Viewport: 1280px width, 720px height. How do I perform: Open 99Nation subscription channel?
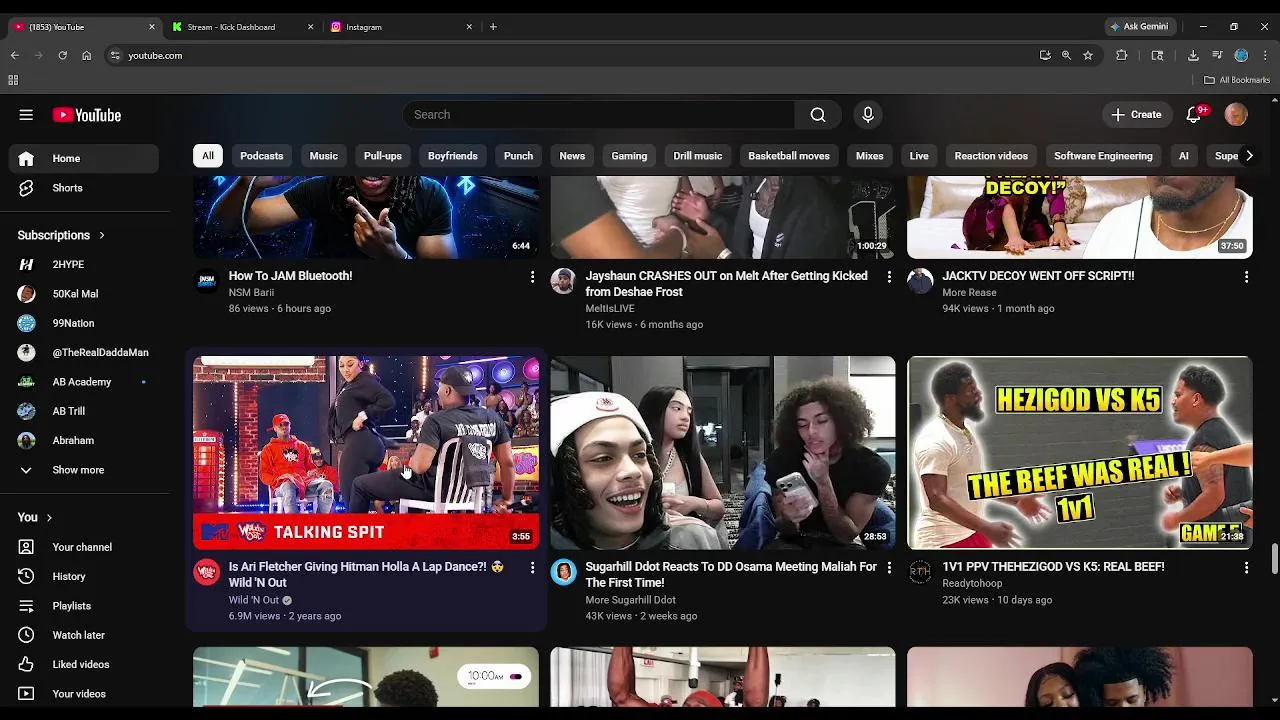(84, 324)
